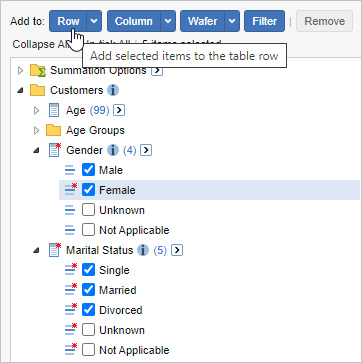The width and height of the screenshot is (362, 363).
Task: Open the Row button dropdown arrow
Action: [x=94, y=21]
